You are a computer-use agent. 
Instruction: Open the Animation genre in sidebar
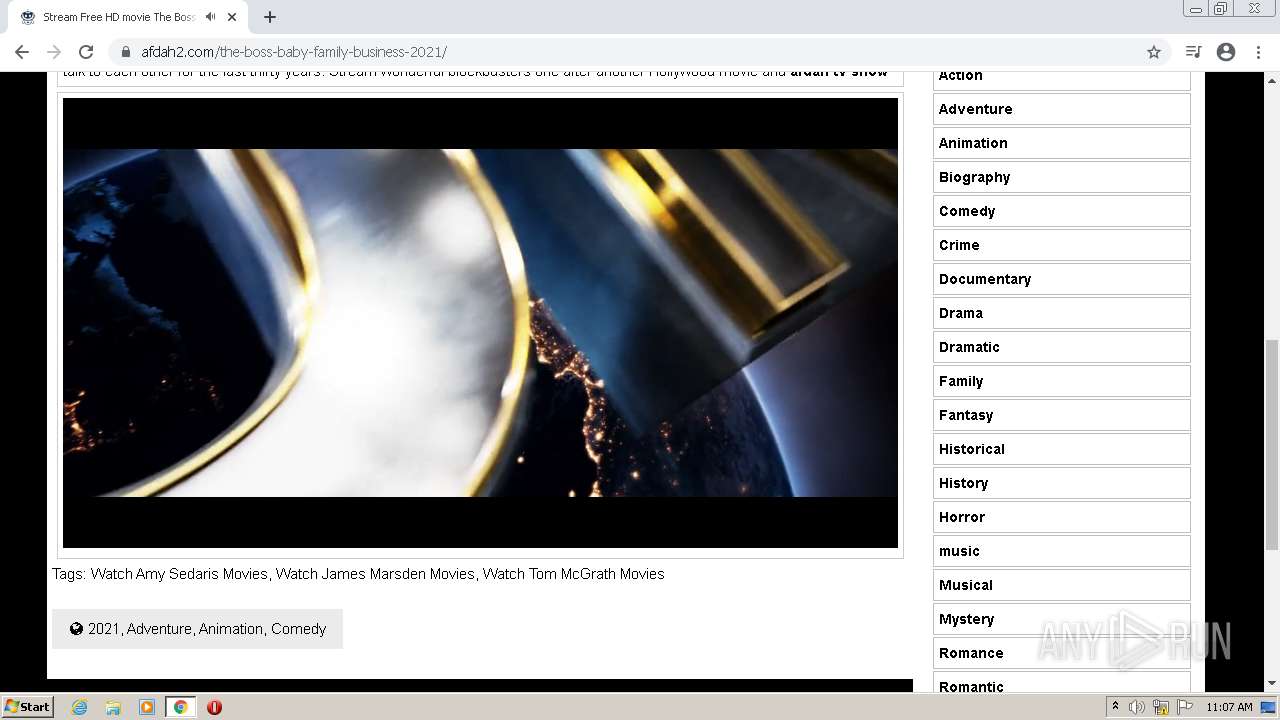pyautogui.click(x=1062, y=143)
